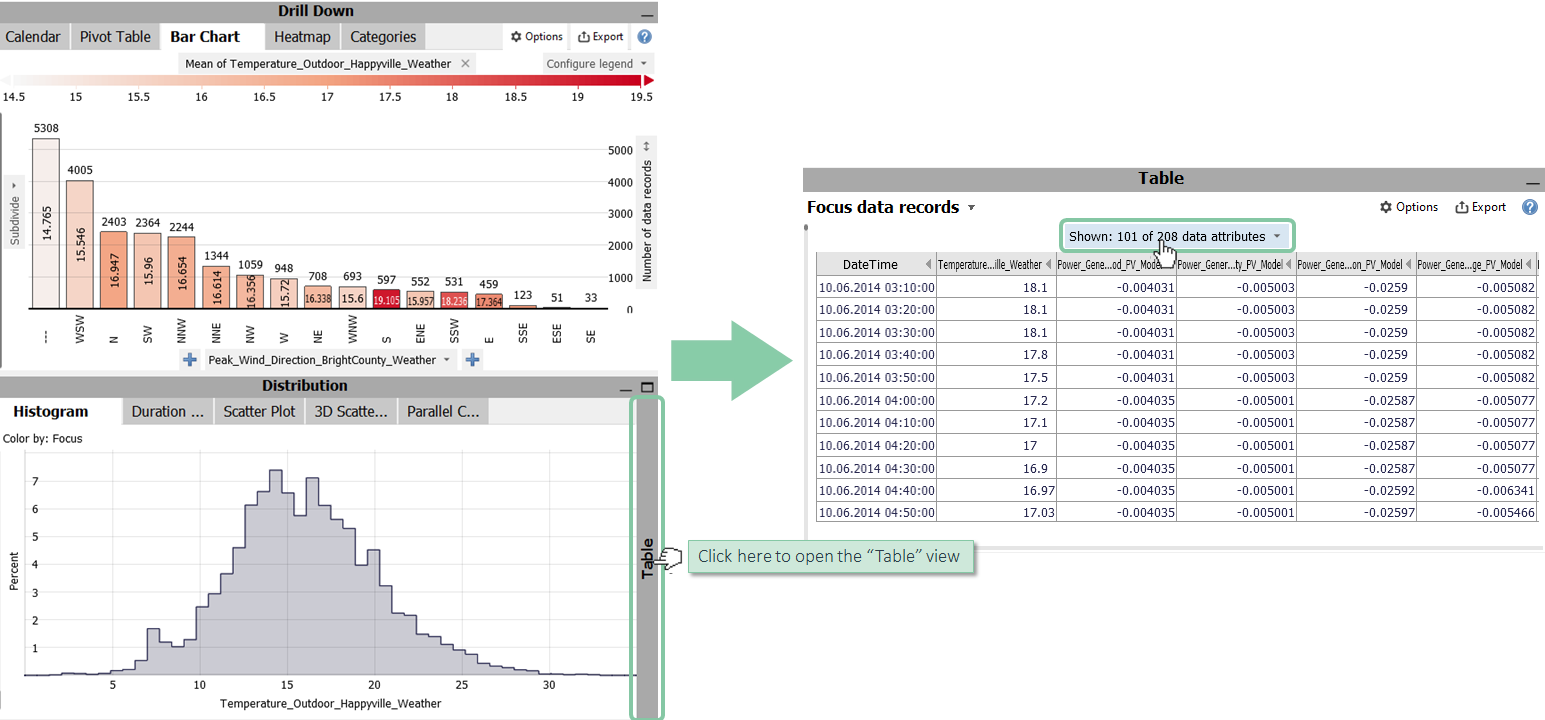Open the Configure legend dropdown
The height and width of the screenshot is (720, 1545).
tap(596, 63)
